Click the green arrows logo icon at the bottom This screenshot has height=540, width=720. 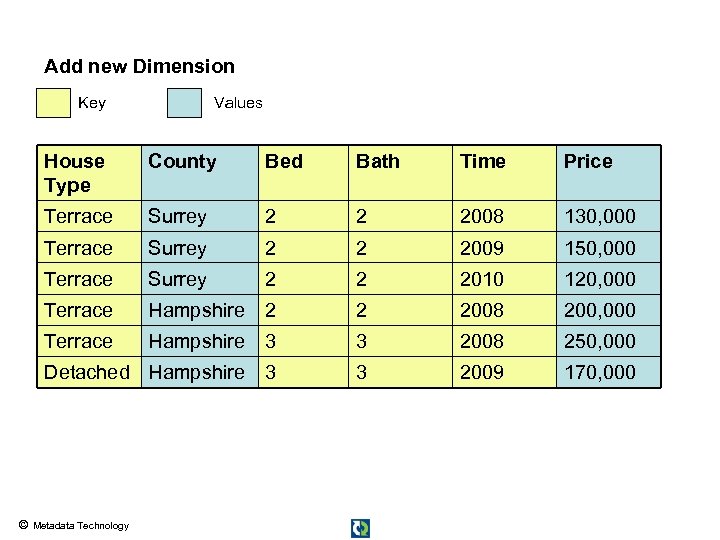[x=360, y=528]
